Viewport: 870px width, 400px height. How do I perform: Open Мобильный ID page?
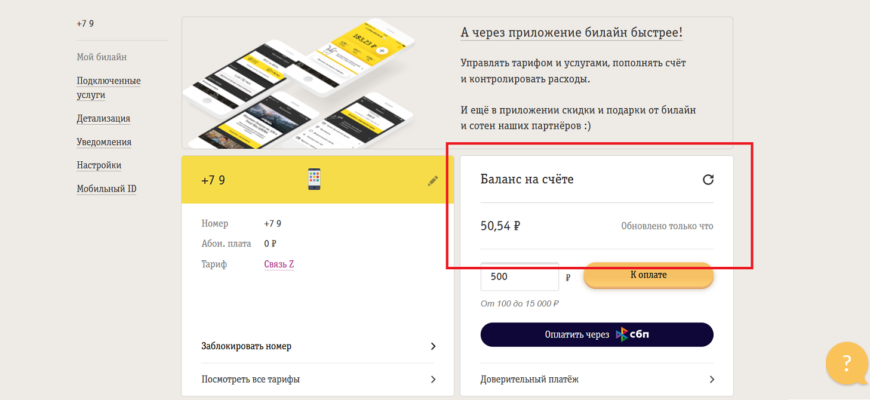[x=107, y=189]
